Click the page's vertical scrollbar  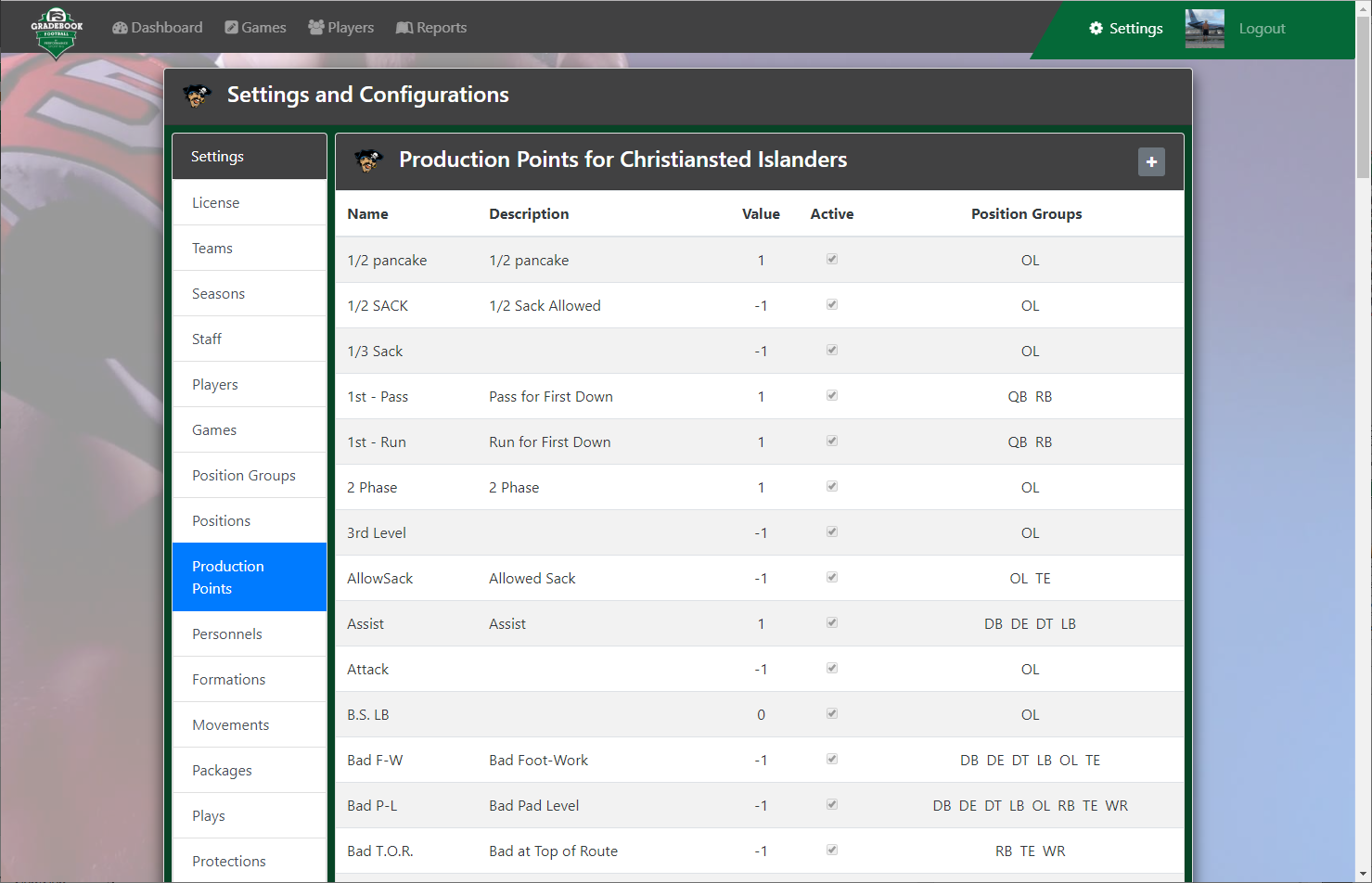pos(1363,93)
